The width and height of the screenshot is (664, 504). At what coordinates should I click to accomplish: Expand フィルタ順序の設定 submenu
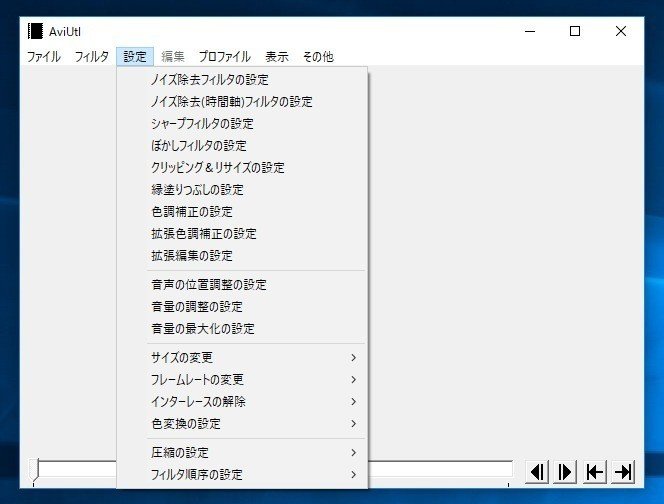pos(242,475)
